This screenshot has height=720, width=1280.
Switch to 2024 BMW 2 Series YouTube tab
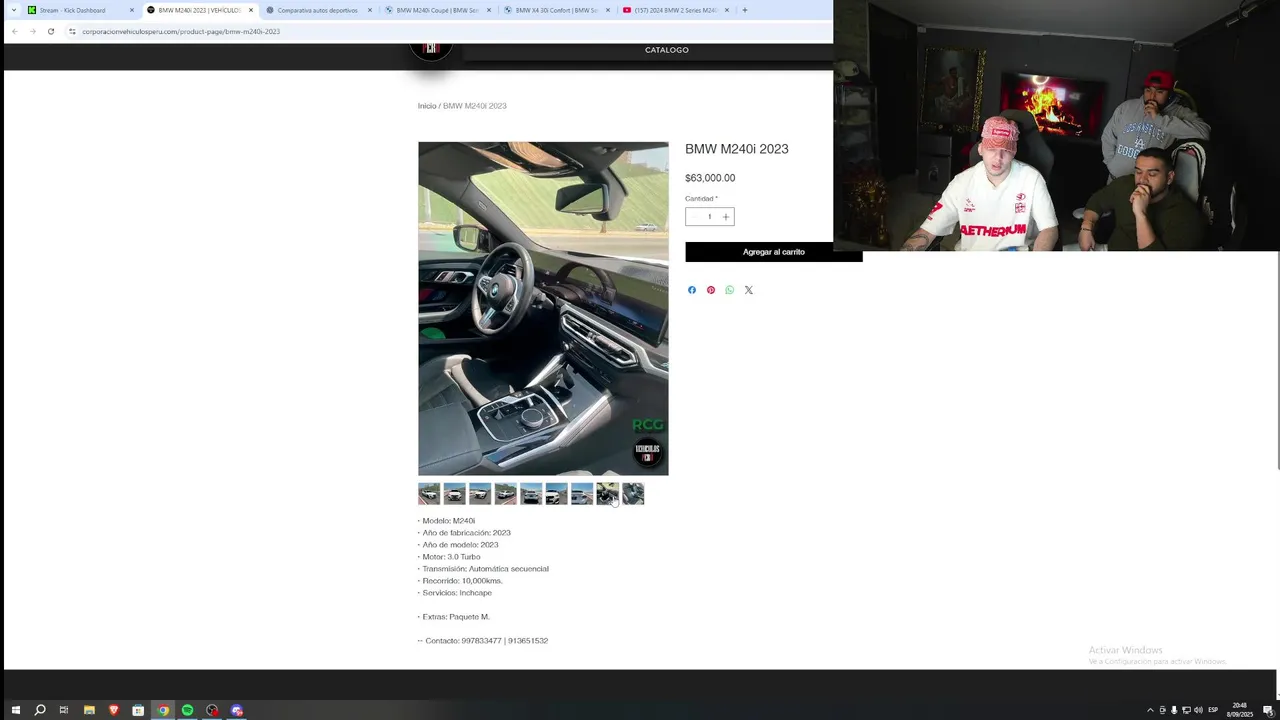[675, 10]
